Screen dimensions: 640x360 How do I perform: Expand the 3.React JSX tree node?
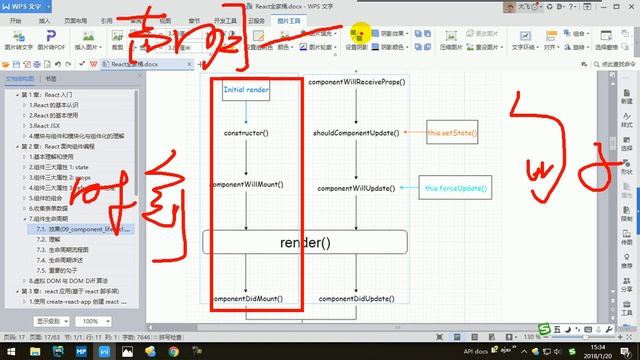(24, 126)
